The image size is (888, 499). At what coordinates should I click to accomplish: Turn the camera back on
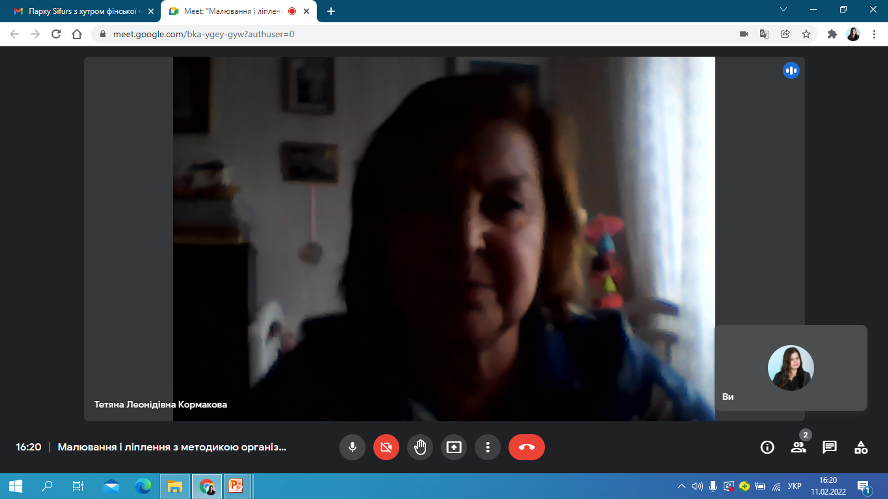(x=386, y=447)
